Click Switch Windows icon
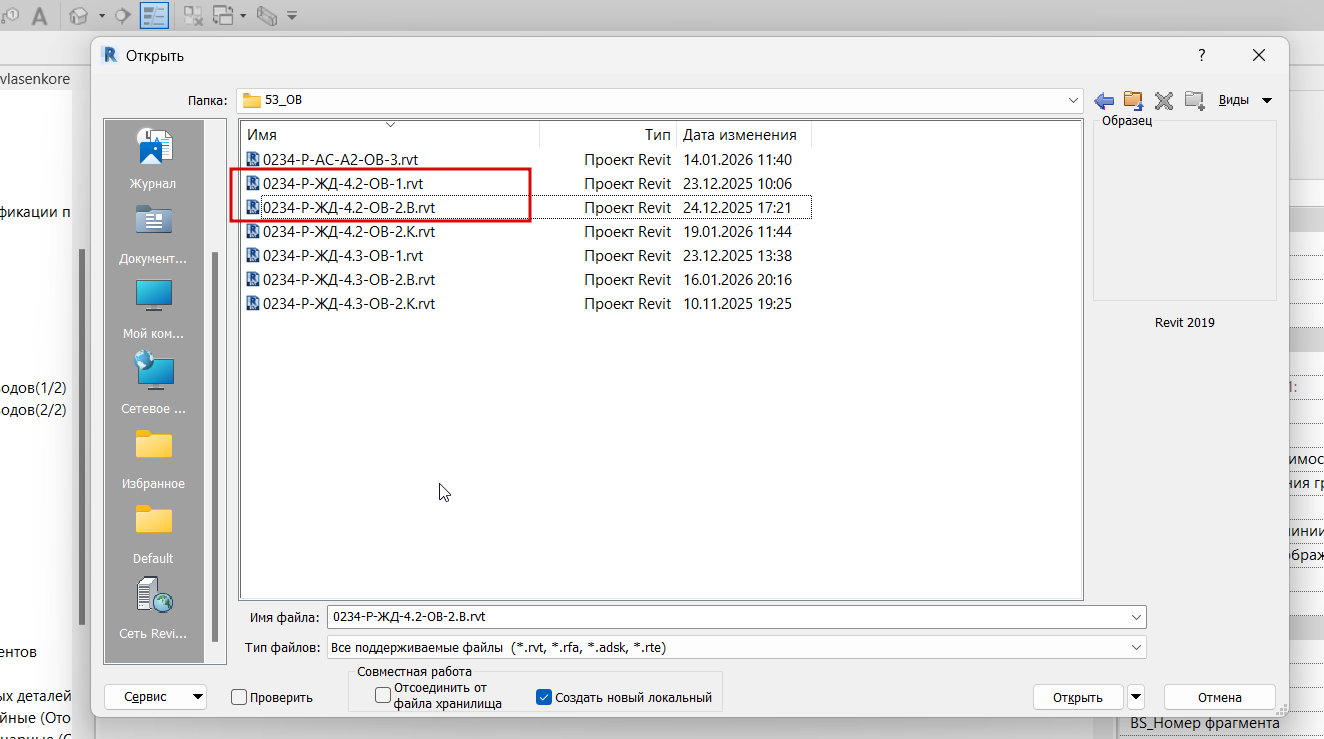Image resolution: width=1324 pixels, height=739 pixels. point(223,16)
